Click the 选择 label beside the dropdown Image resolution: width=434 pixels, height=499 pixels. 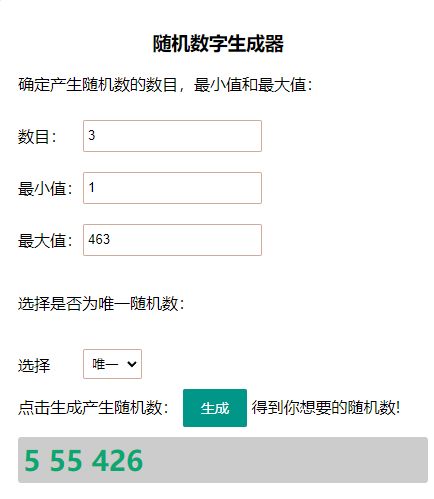click(x=34, y=365)
